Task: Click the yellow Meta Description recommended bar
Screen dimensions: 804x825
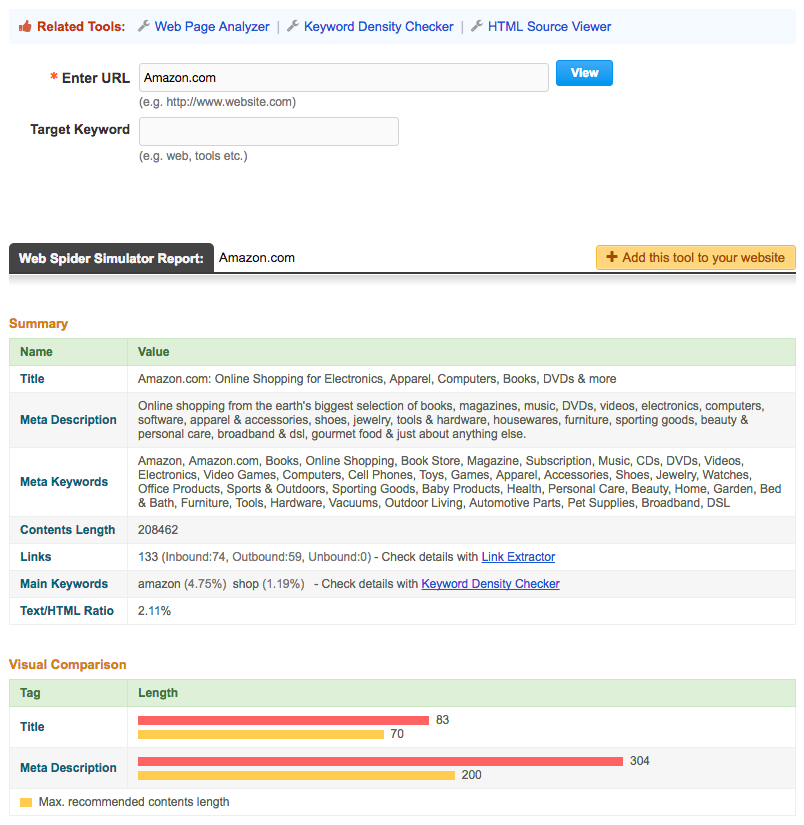Action: [296, 775]
